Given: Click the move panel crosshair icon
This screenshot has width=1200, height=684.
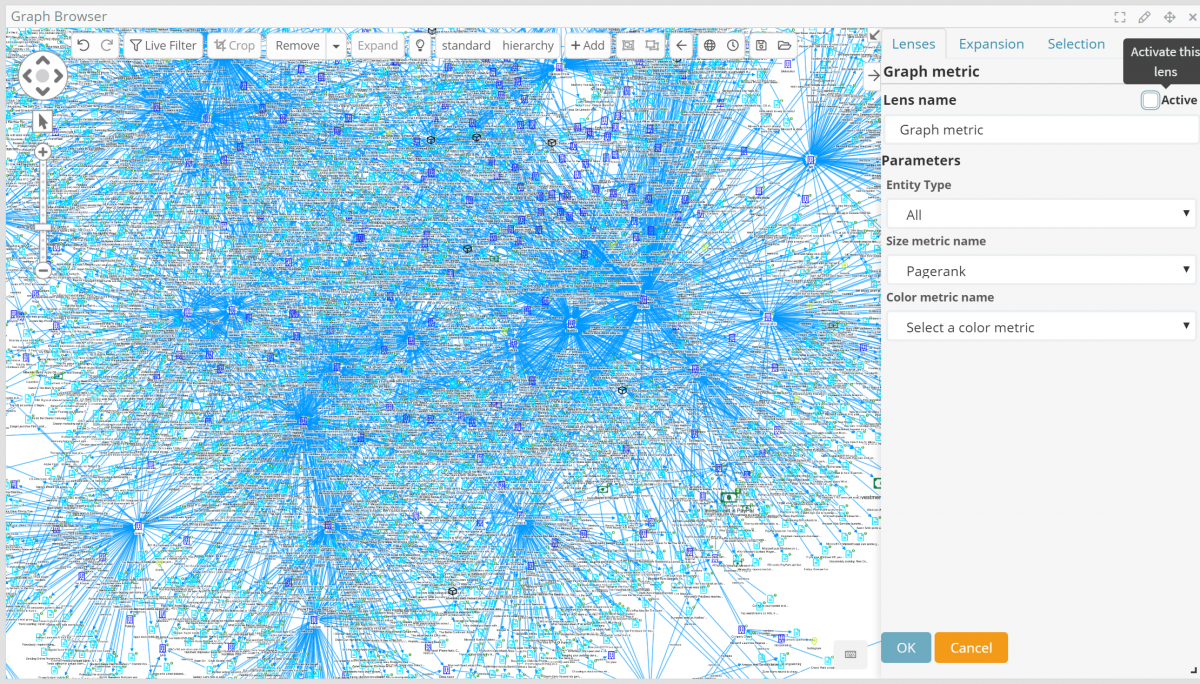Looking at the screenshot, I should (1169, 17).
